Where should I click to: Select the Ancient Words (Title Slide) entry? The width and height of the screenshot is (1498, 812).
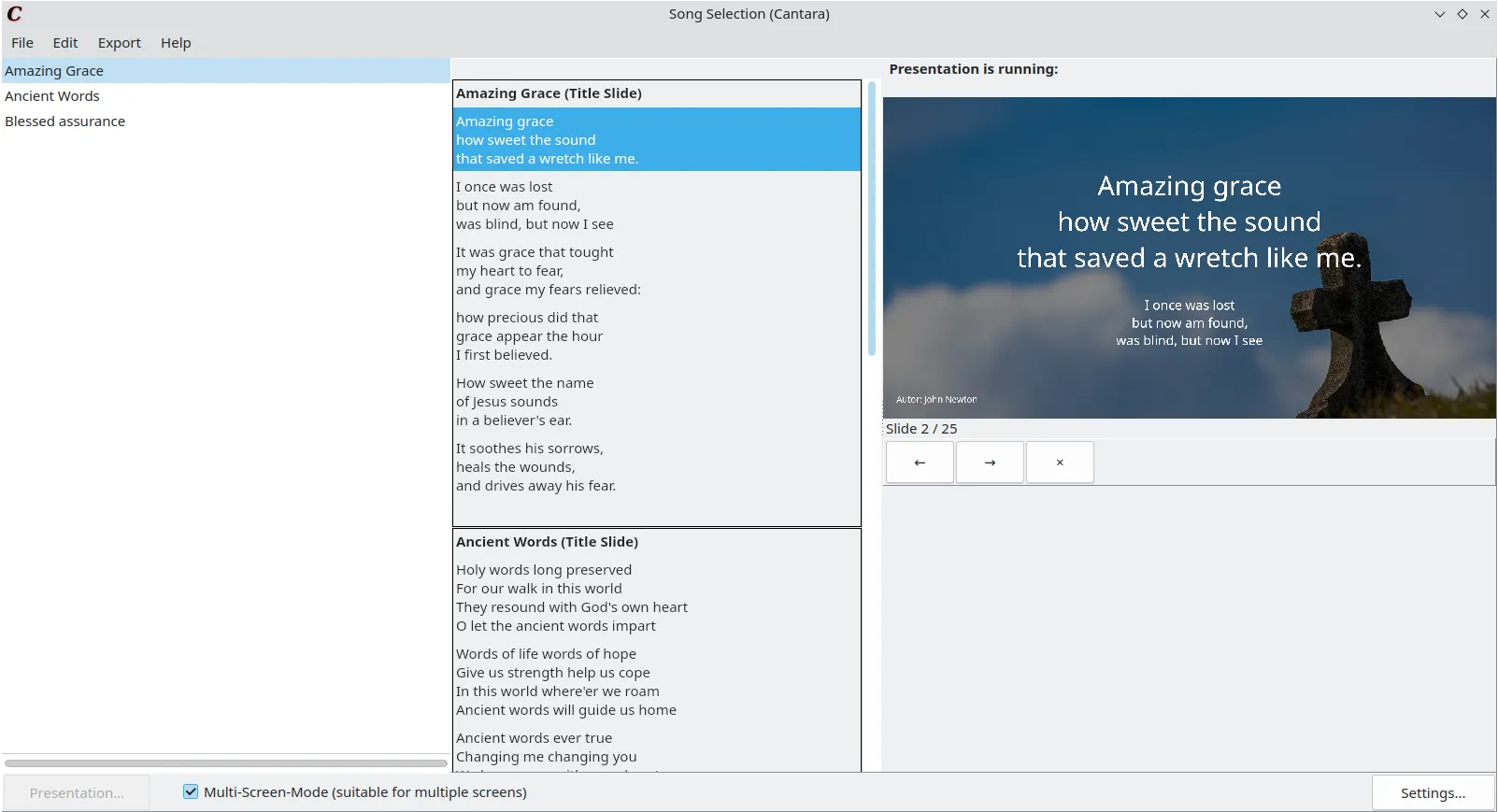click(x=656, y=542)
